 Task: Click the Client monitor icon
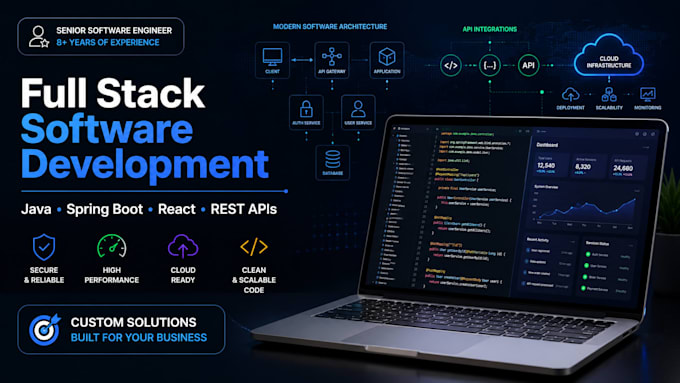click(x=272, y=57)
